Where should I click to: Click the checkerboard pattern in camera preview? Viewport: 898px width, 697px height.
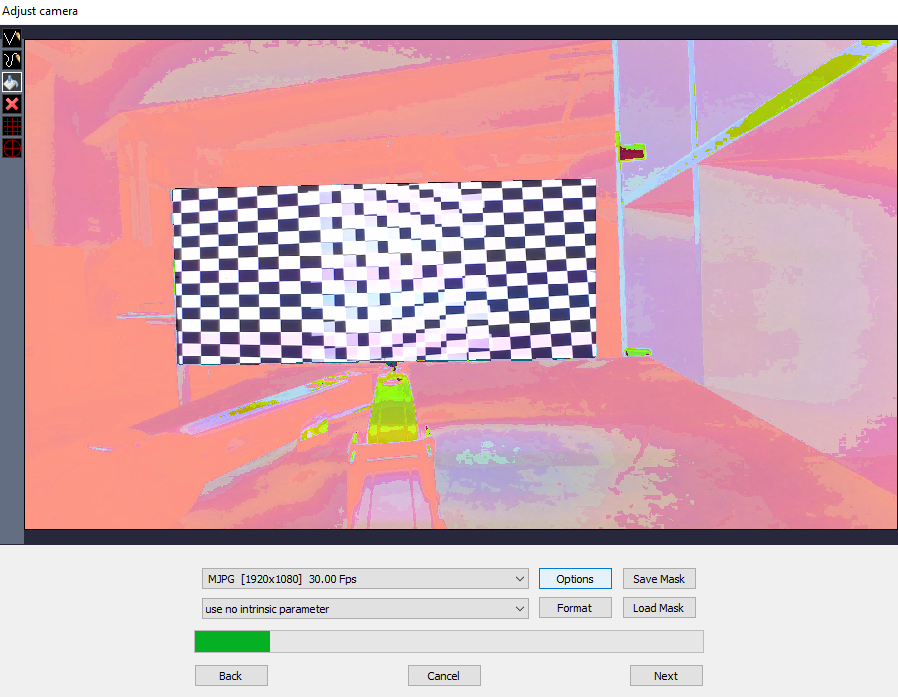point(385,272)
